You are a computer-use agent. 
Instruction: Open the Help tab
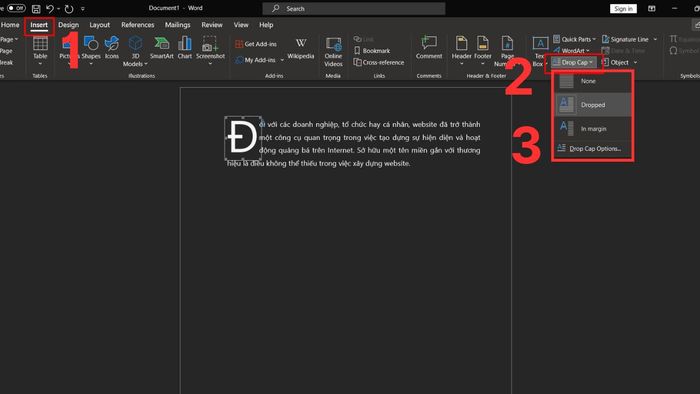point(266,25)
